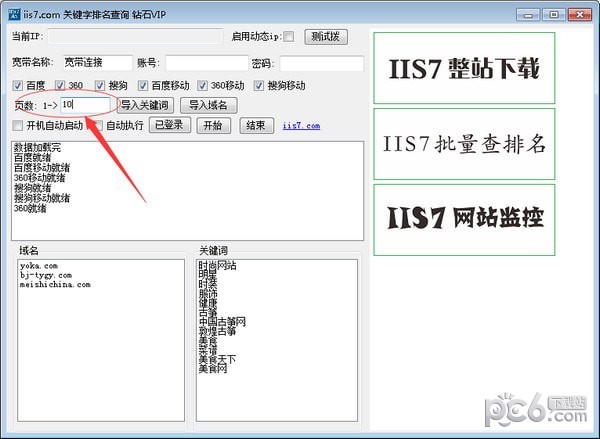The width and height of the screenshot is (600, 439).
Task: Click the 账号 input field
Action: (207, 63)
